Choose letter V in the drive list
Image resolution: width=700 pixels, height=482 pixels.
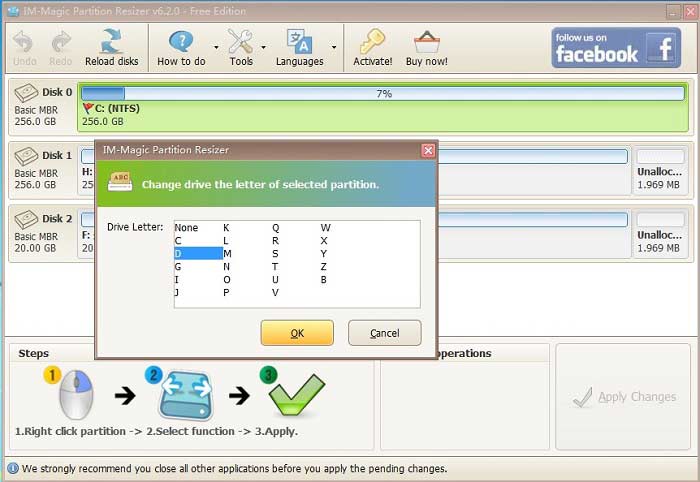click(275, 292)
